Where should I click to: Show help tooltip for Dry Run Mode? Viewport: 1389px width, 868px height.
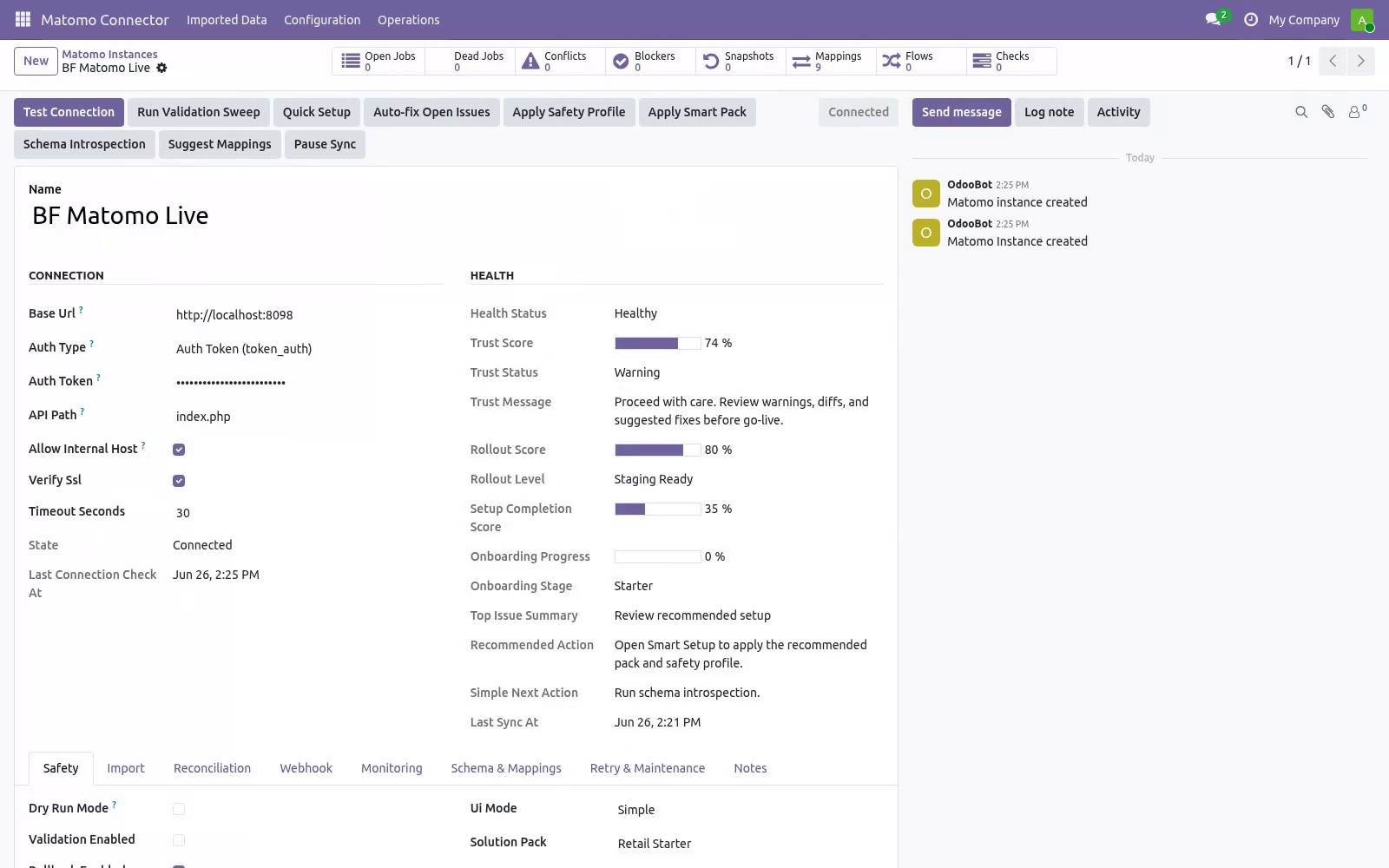tap(114, 804)
